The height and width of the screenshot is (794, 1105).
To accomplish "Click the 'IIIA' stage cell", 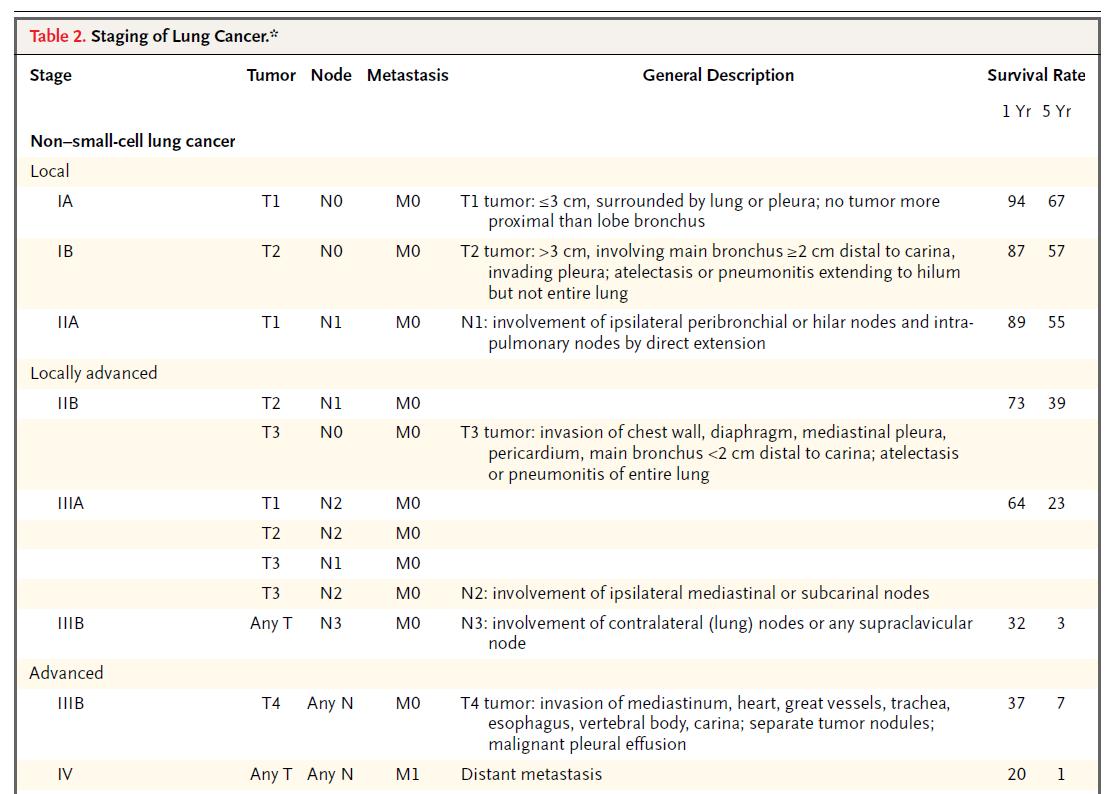I will (70, 504).
